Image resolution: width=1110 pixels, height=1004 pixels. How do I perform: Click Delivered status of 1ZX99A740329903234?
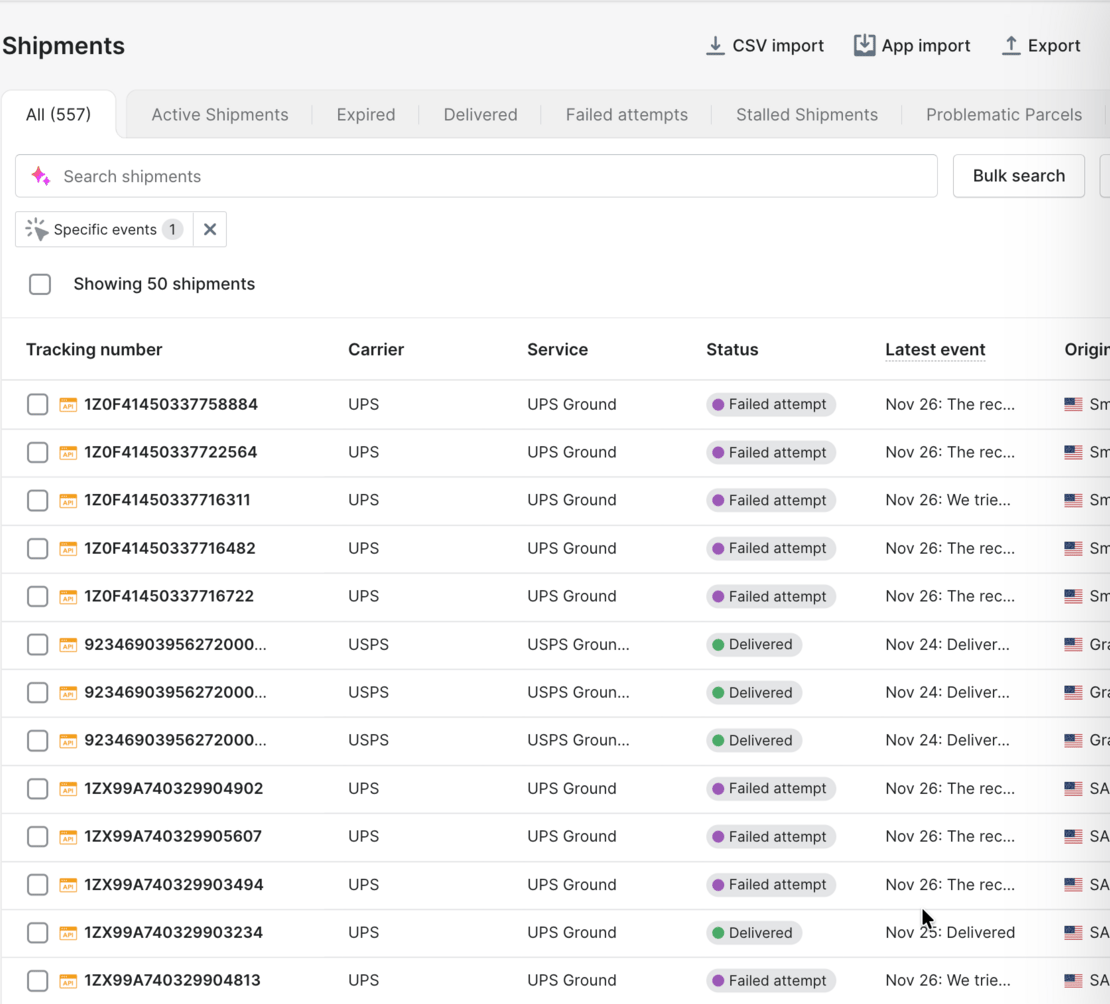point(753,933)
